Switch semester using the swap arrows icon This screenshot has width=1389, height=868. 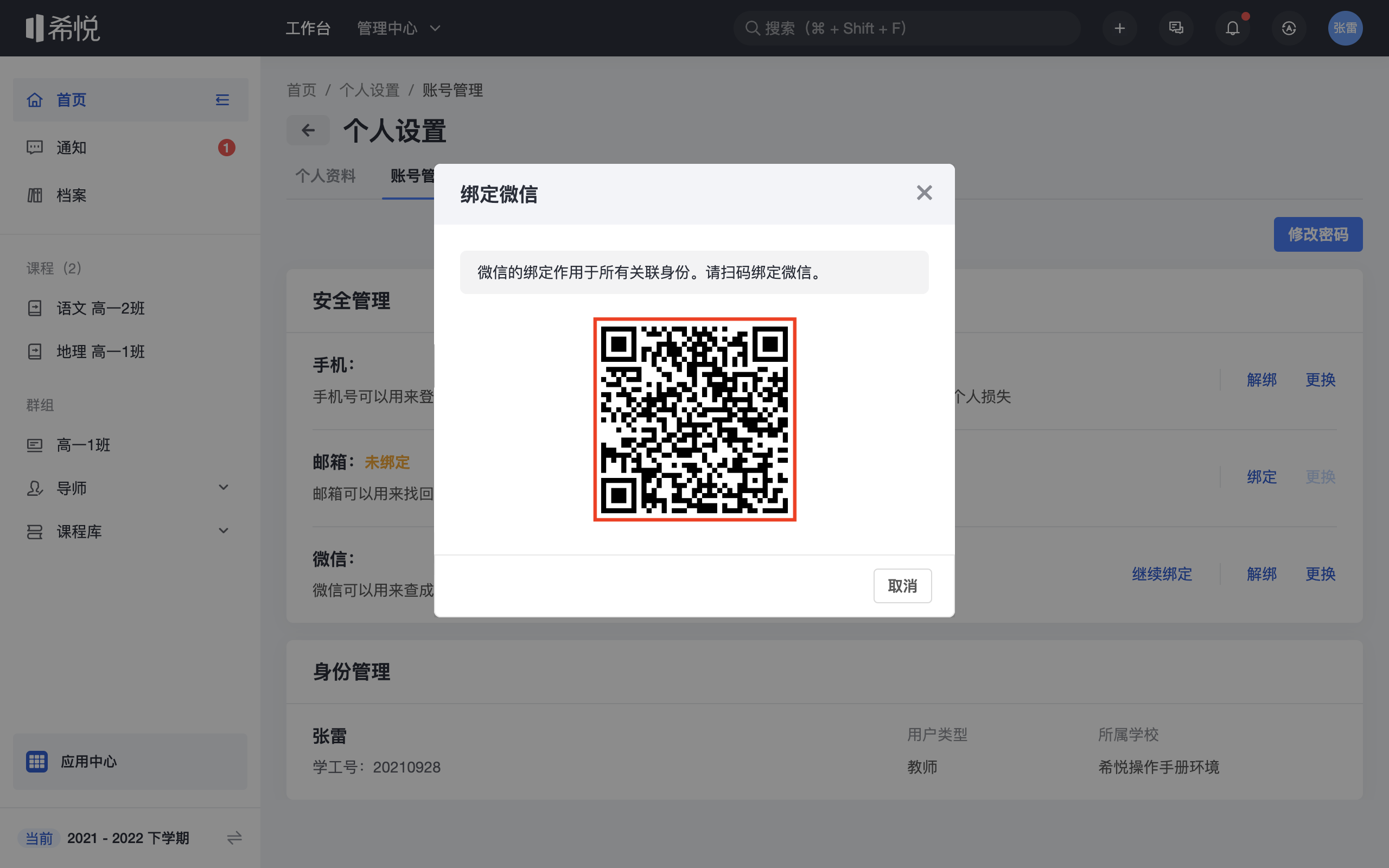(x=234, y=838)
